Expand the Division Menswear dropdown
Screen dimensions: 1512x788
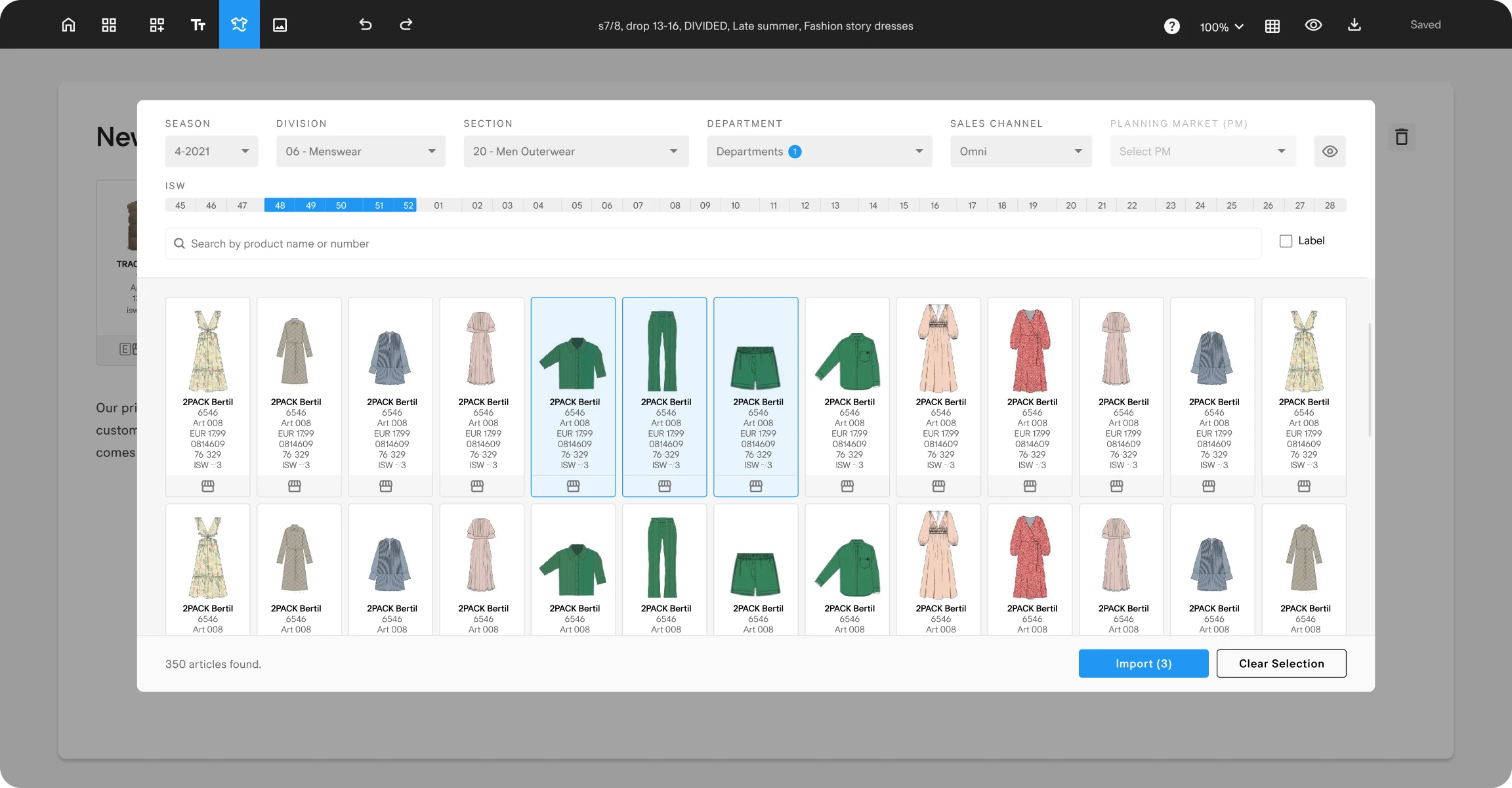click(360, 151)
